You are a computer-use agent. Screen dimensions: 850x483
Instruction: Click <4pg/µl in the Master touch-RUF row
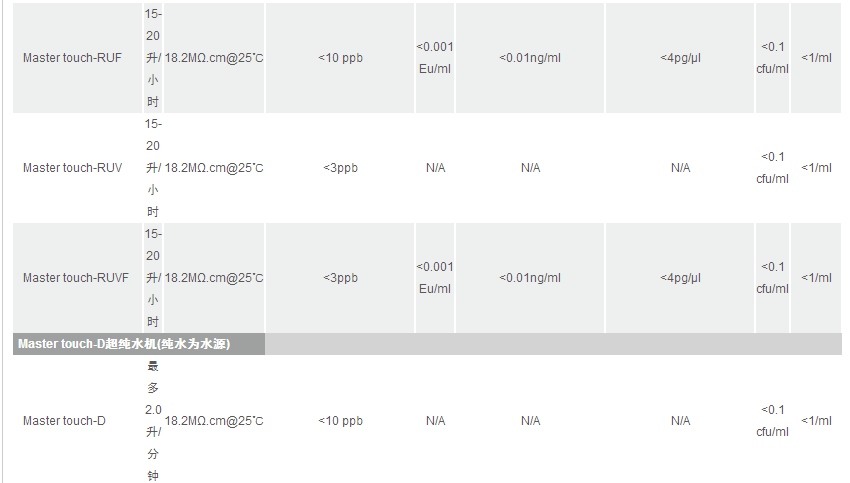680,58
